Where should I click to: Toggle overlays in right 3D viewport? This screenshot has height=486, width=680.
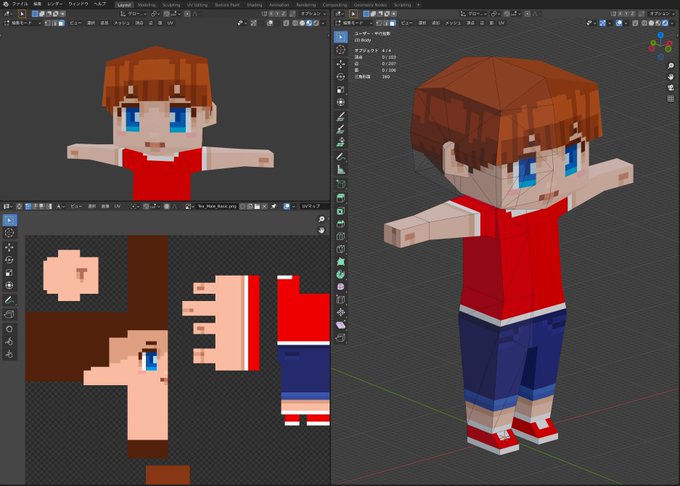(x=619, y=23)
